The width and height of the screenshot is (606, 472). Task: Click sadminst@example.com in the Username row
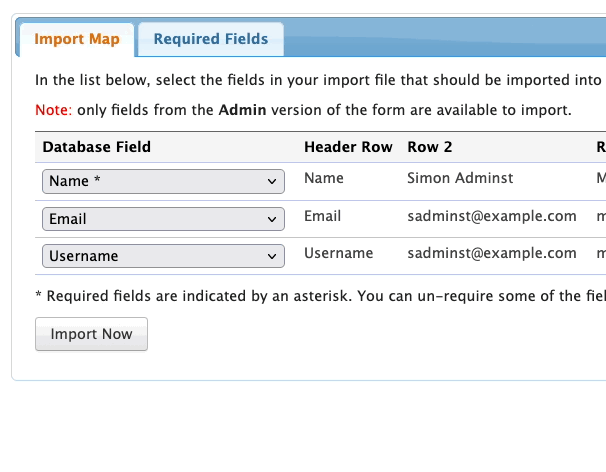[x=492, y=254]
